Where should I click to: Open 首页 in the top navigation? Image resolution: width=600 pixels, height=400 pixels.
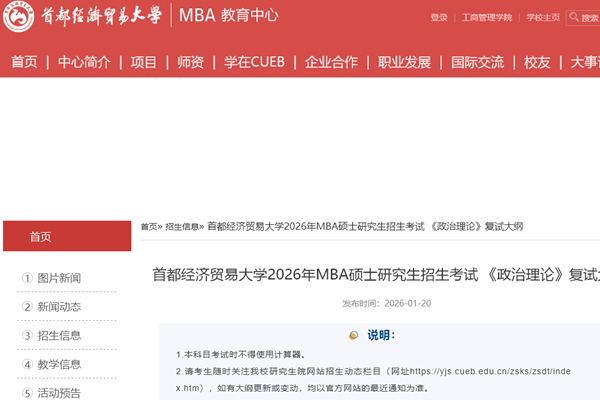point(24,62)
